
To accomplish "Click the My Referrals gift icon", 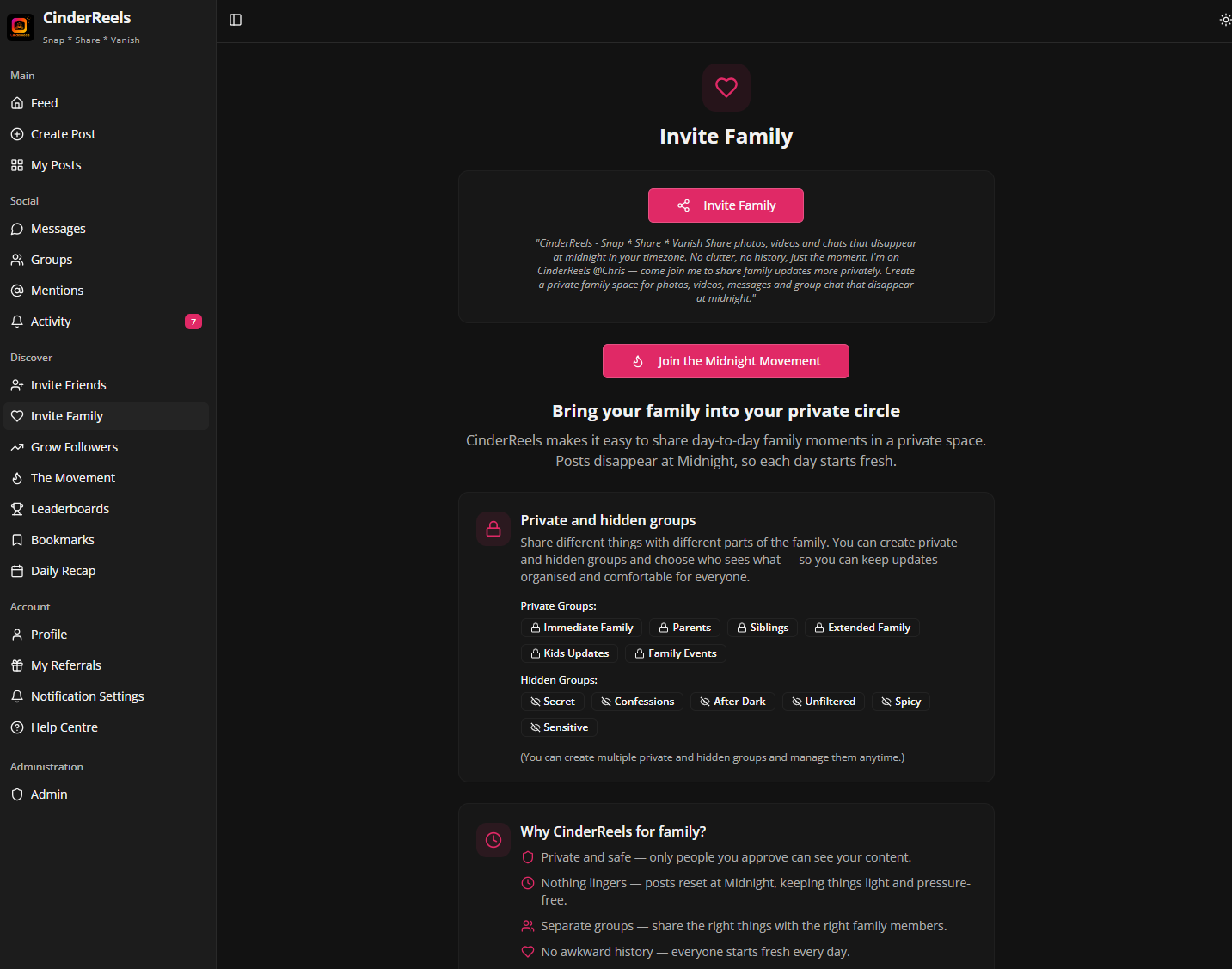I will [x=17, y=665].
